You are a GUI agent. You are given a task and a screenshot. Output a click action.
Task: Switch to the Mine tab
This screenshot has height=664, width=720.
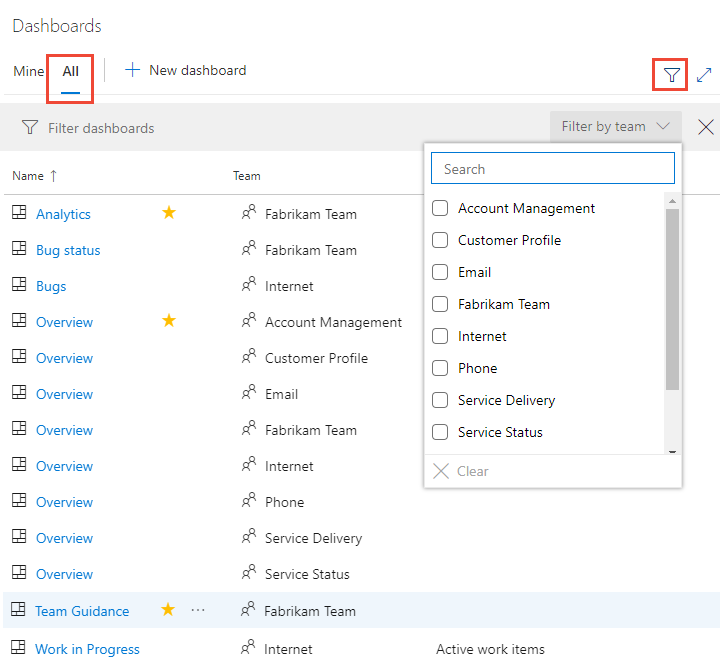(28, 71)
